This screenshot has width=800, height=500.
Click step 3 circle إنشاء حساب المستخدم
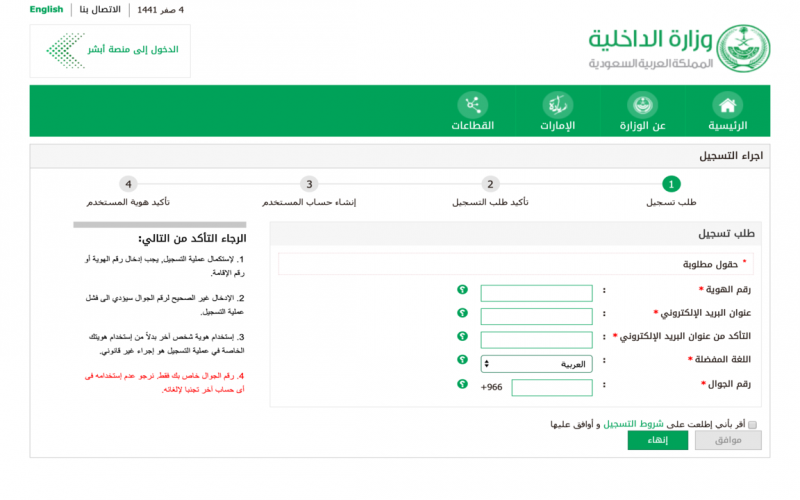click(309, 184)
